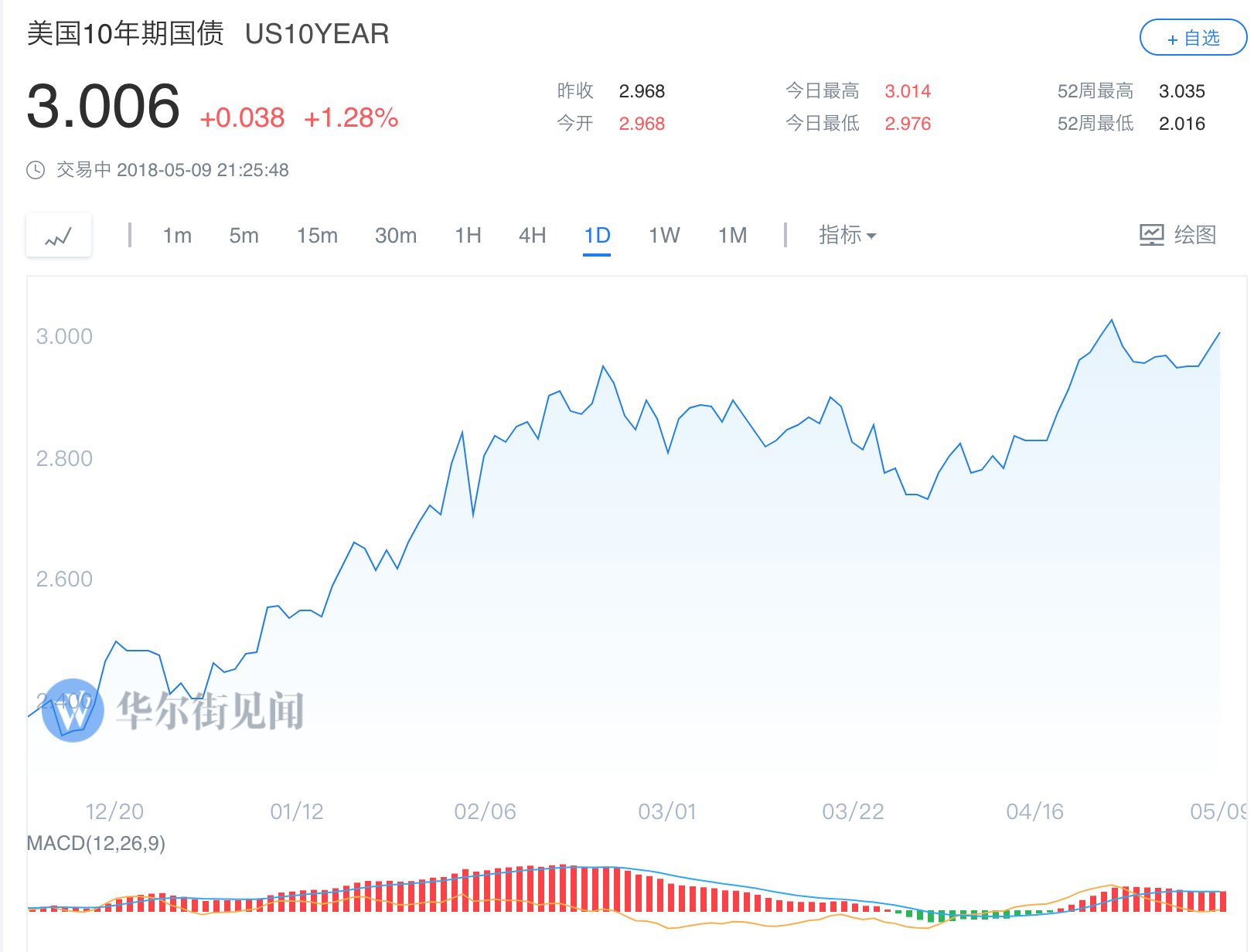Click the 美国10年期国债 title
The height and width of the screenshot is (952, 1254).
tap(125, 34)
